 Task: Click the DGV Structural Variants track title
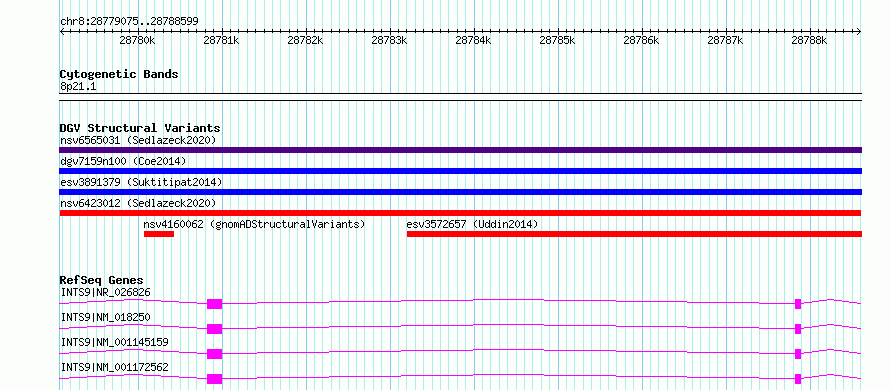(x=140, y=128)
